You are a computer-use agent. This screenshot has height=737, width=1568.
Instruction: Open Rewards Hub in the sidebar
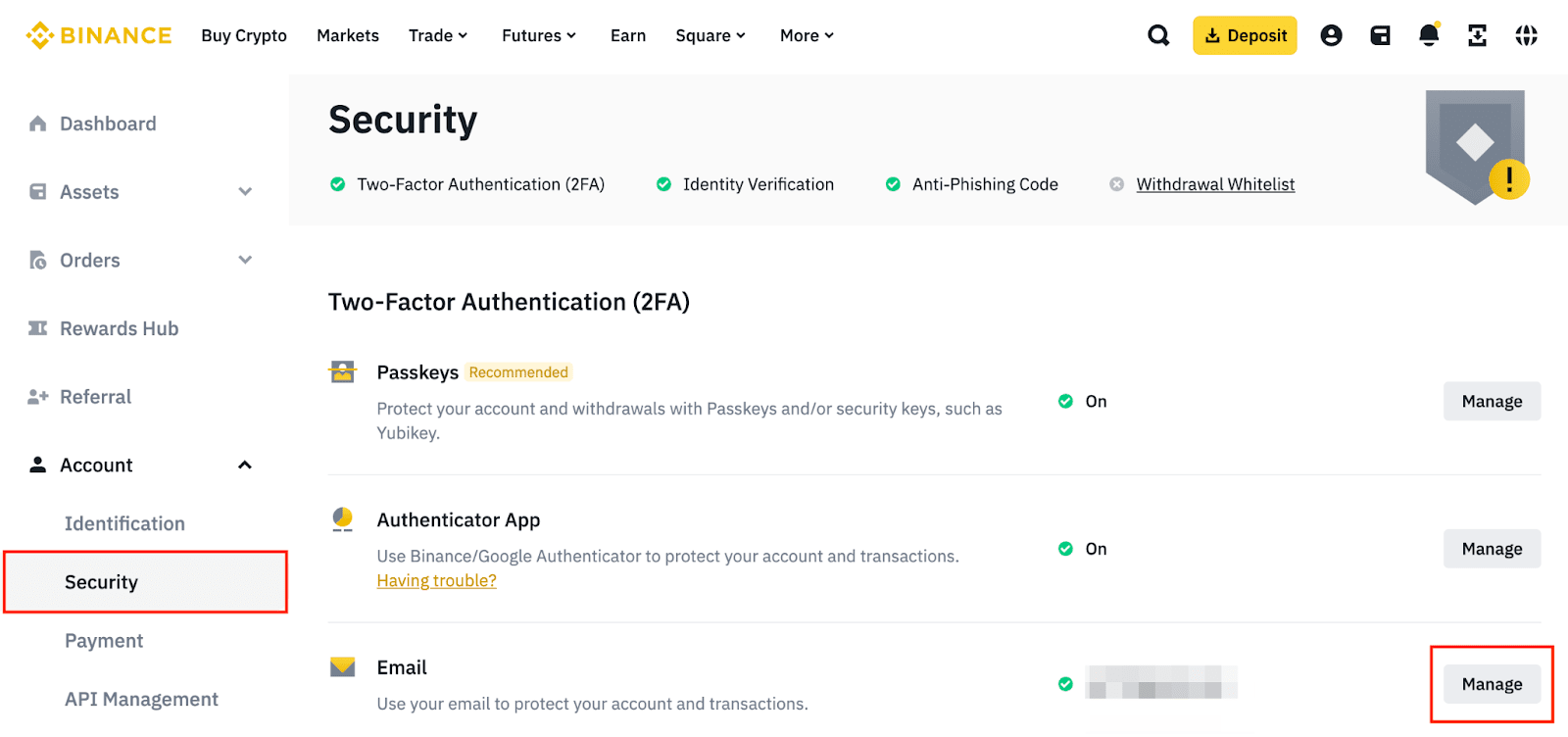coord(119,328)
